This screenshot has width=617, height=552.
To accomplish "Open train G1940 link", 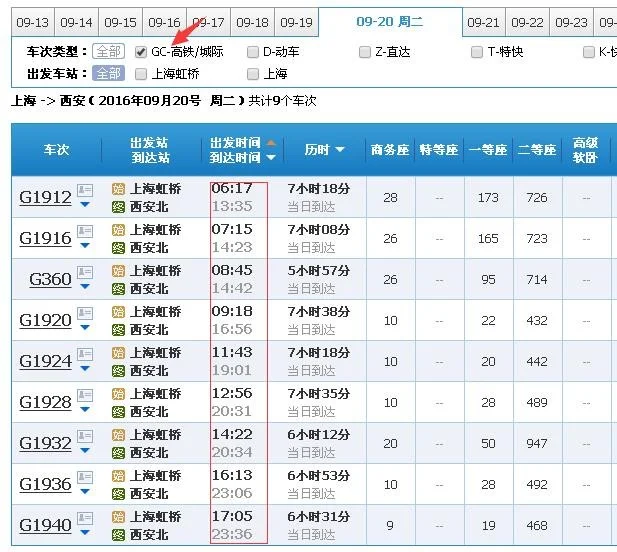I will tap(45, 525).
